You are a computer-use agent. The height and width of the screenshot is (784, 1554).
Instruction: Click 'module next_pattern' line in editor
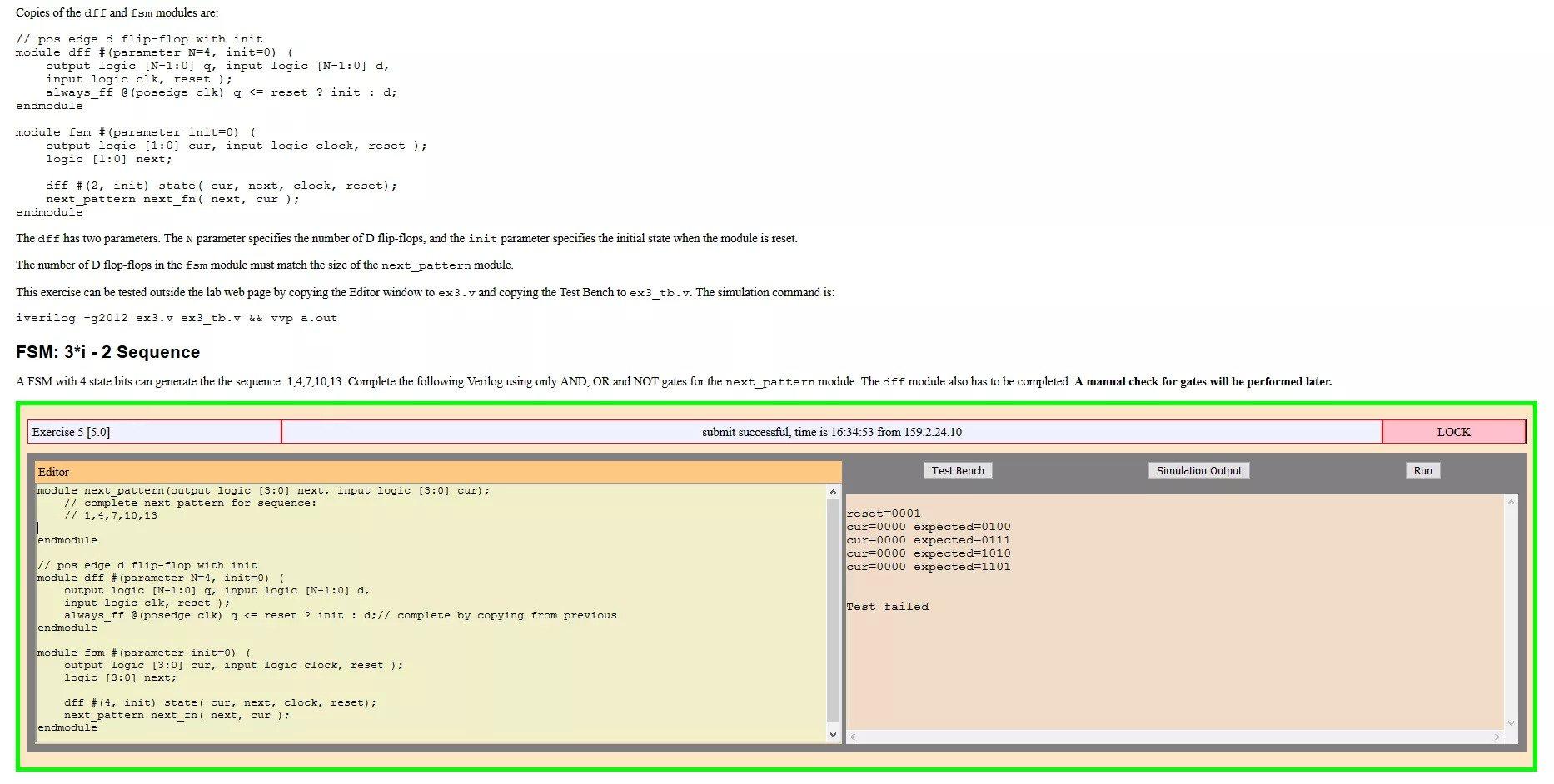(263, 490)
